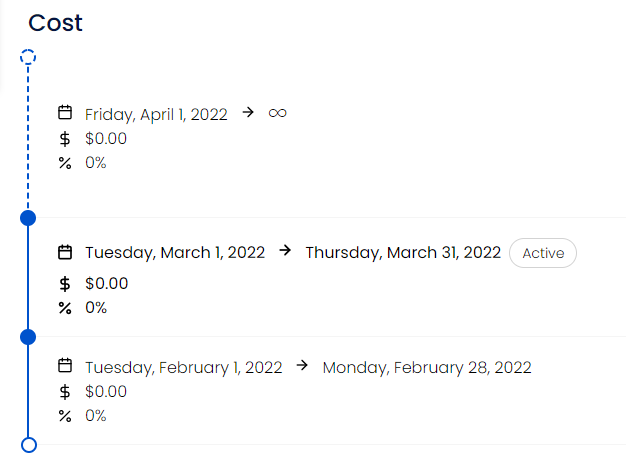Click the Friday, April 1, 2022 start date

point(156,115)
